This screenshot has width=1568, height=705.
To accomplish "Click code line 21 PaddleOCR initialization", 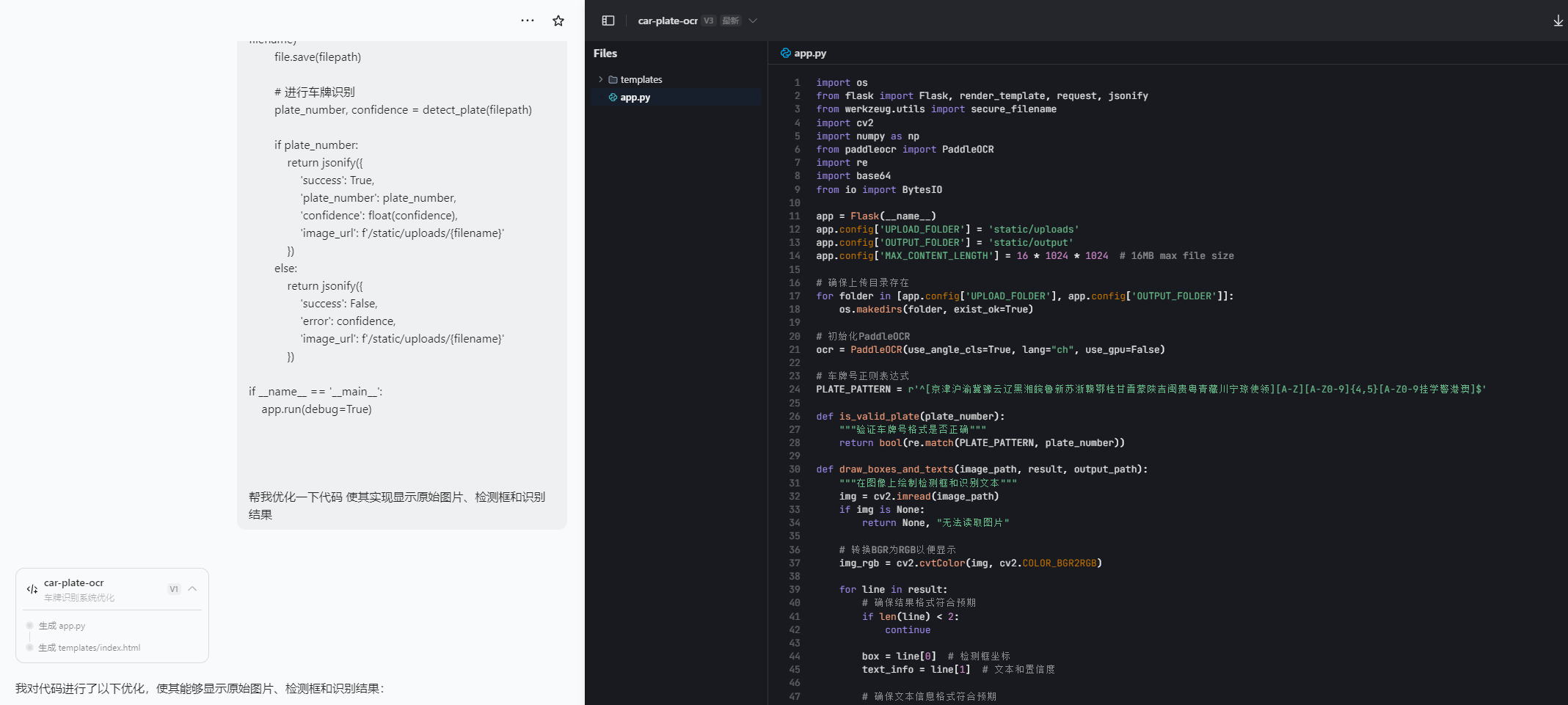I will tap(991, 349).
